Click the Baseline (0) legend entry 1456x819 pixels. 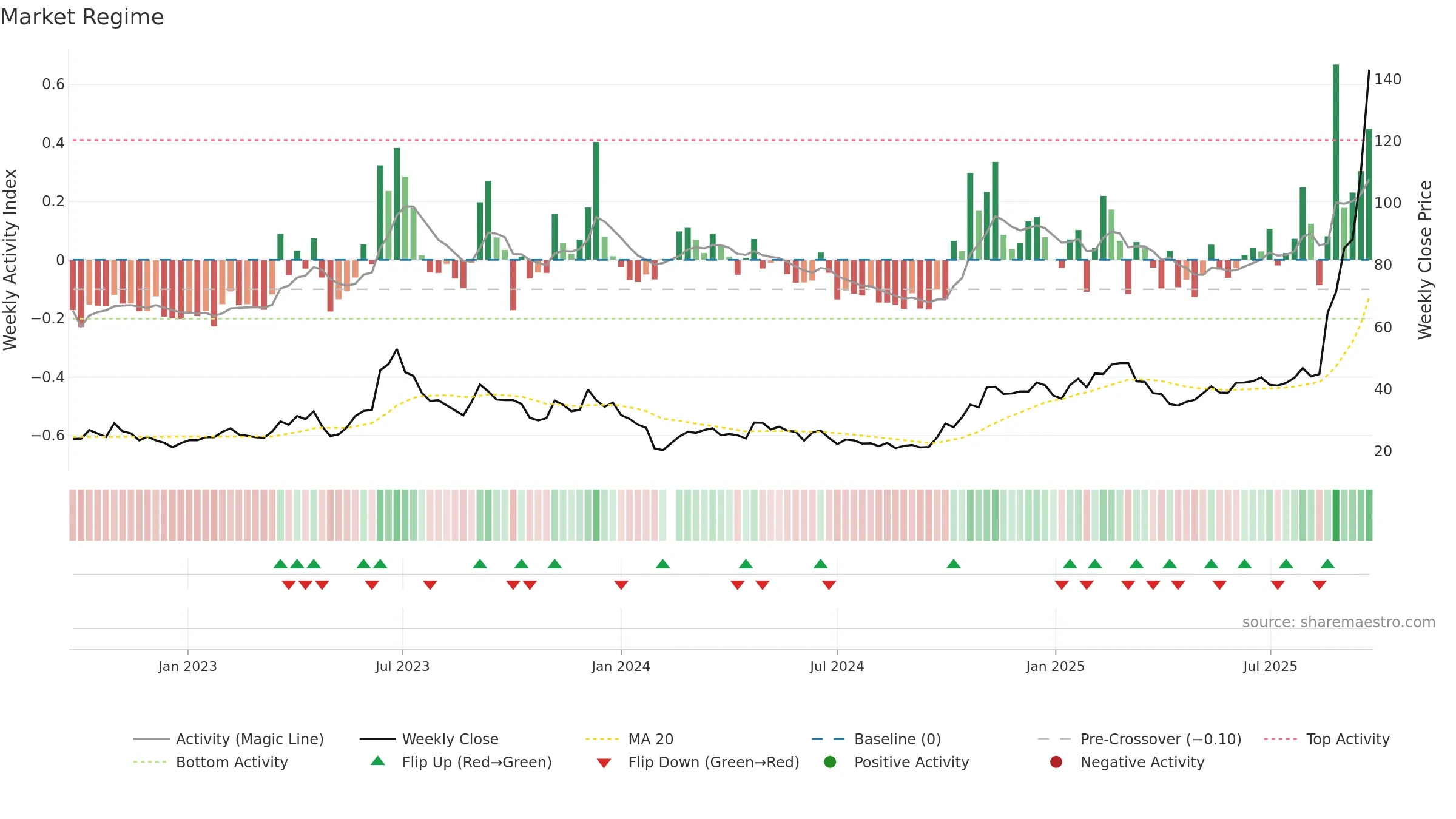pyautogui.click(x=876, y=739)
